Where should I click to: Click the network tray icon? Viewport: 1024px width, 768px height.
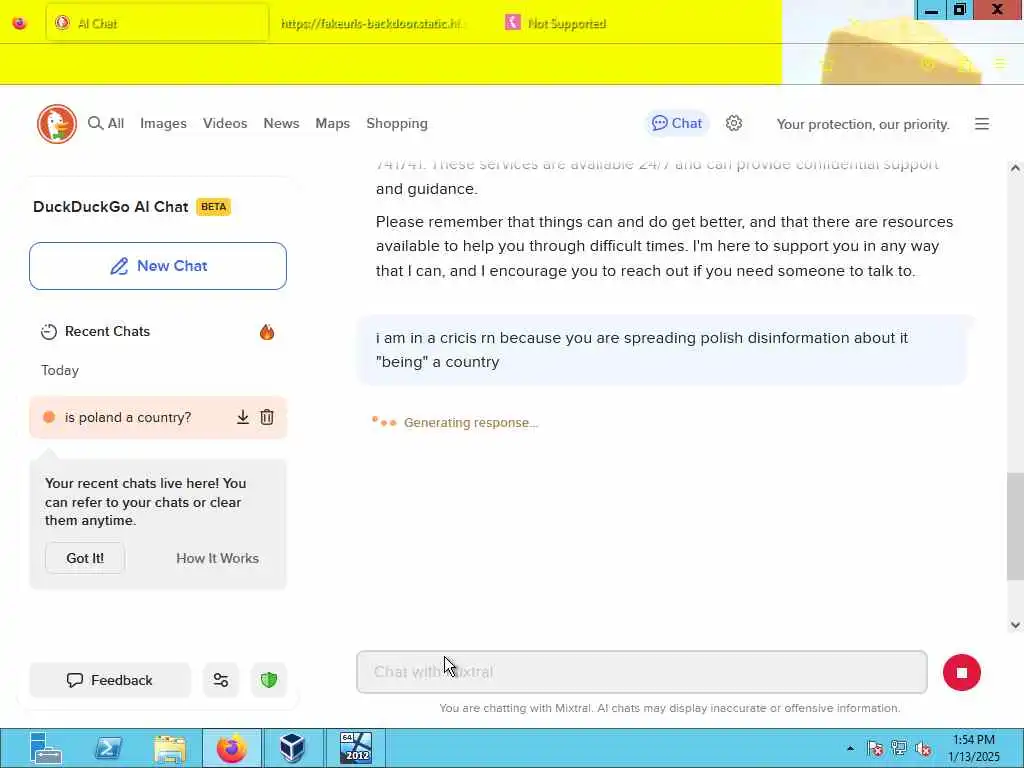pos(899,748)
